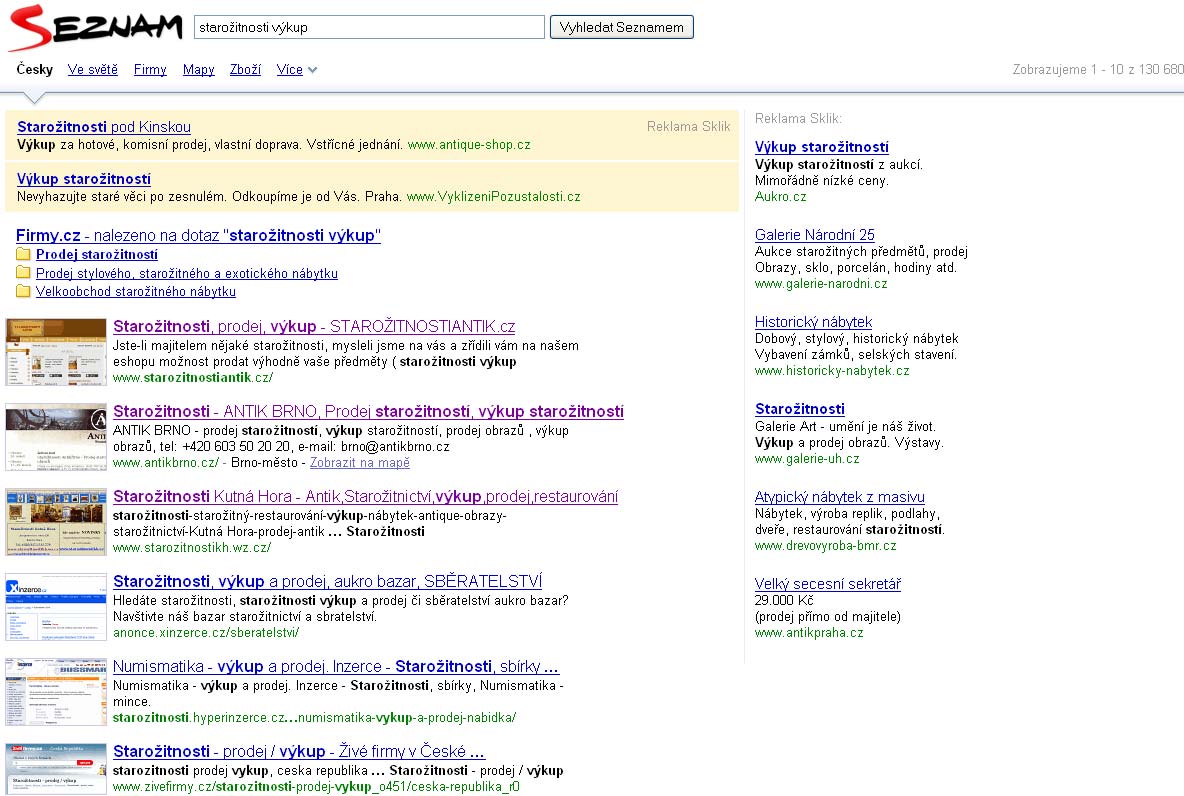1184x796 pixels.
Task: Click Zobrazit na mapě link
Action: (x=359, y=462)
